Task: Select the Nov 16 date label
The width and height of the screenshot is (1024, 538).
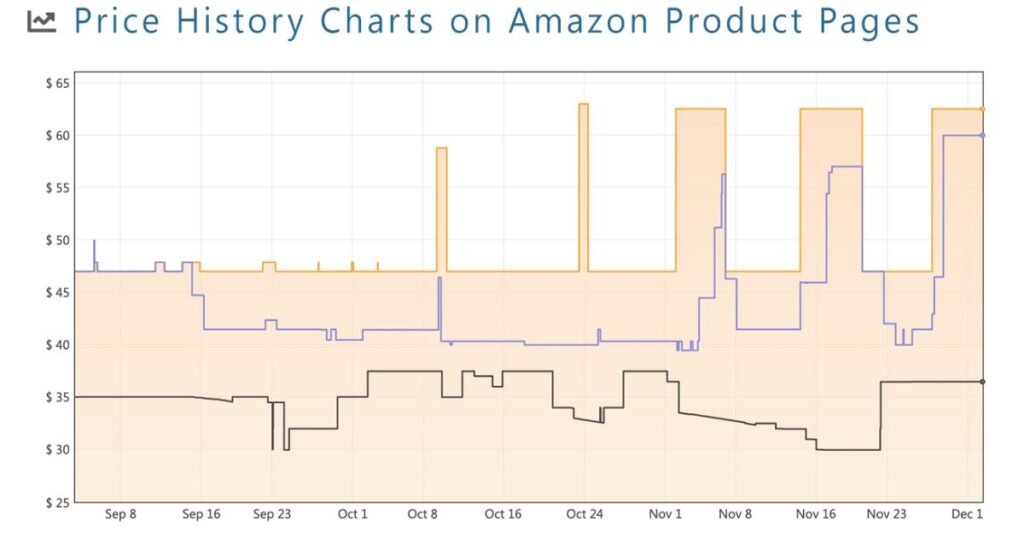Action: pyautogui.click(x=816, y=514)
